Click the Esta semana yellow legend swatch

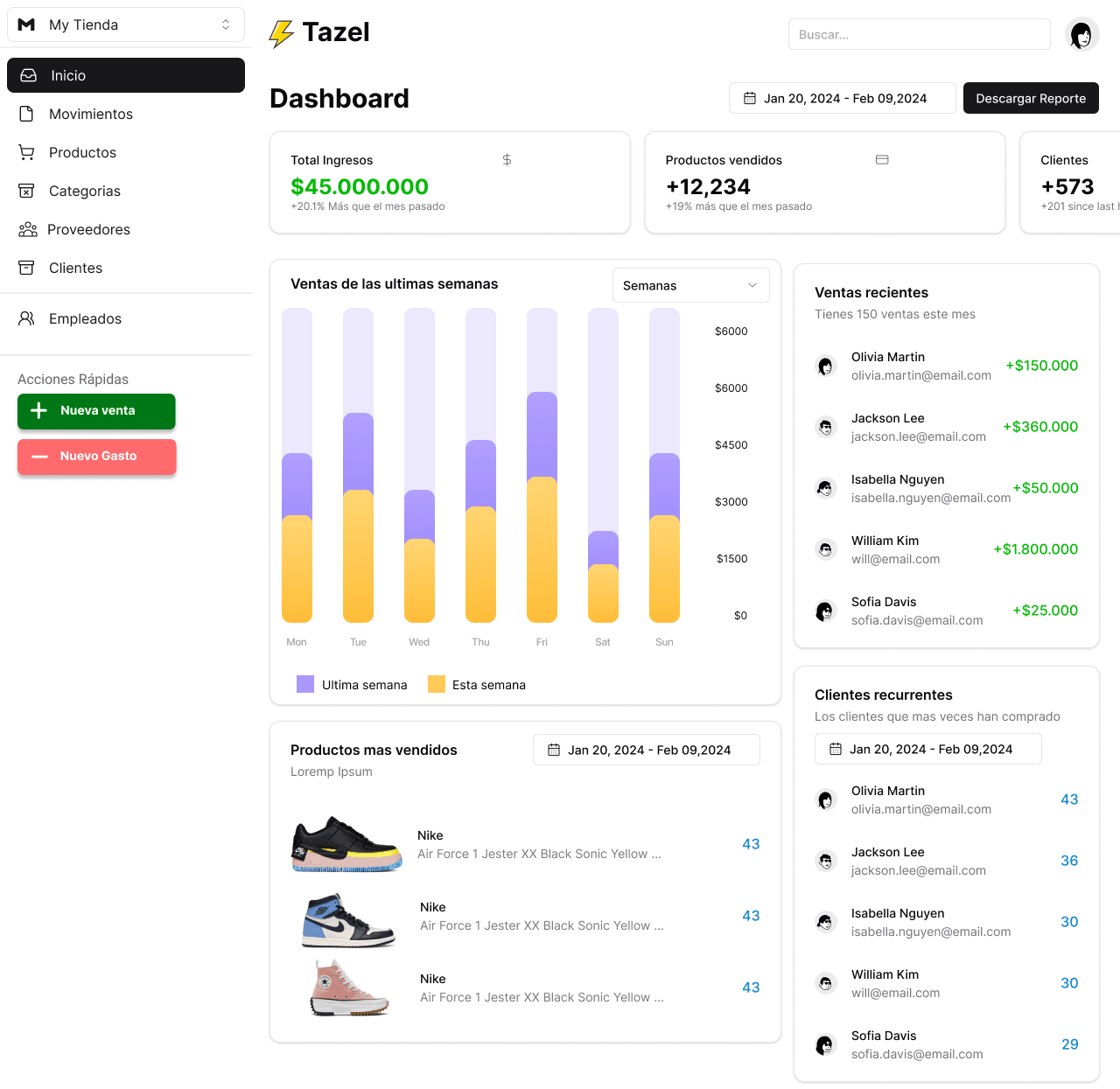coord(437,684)
